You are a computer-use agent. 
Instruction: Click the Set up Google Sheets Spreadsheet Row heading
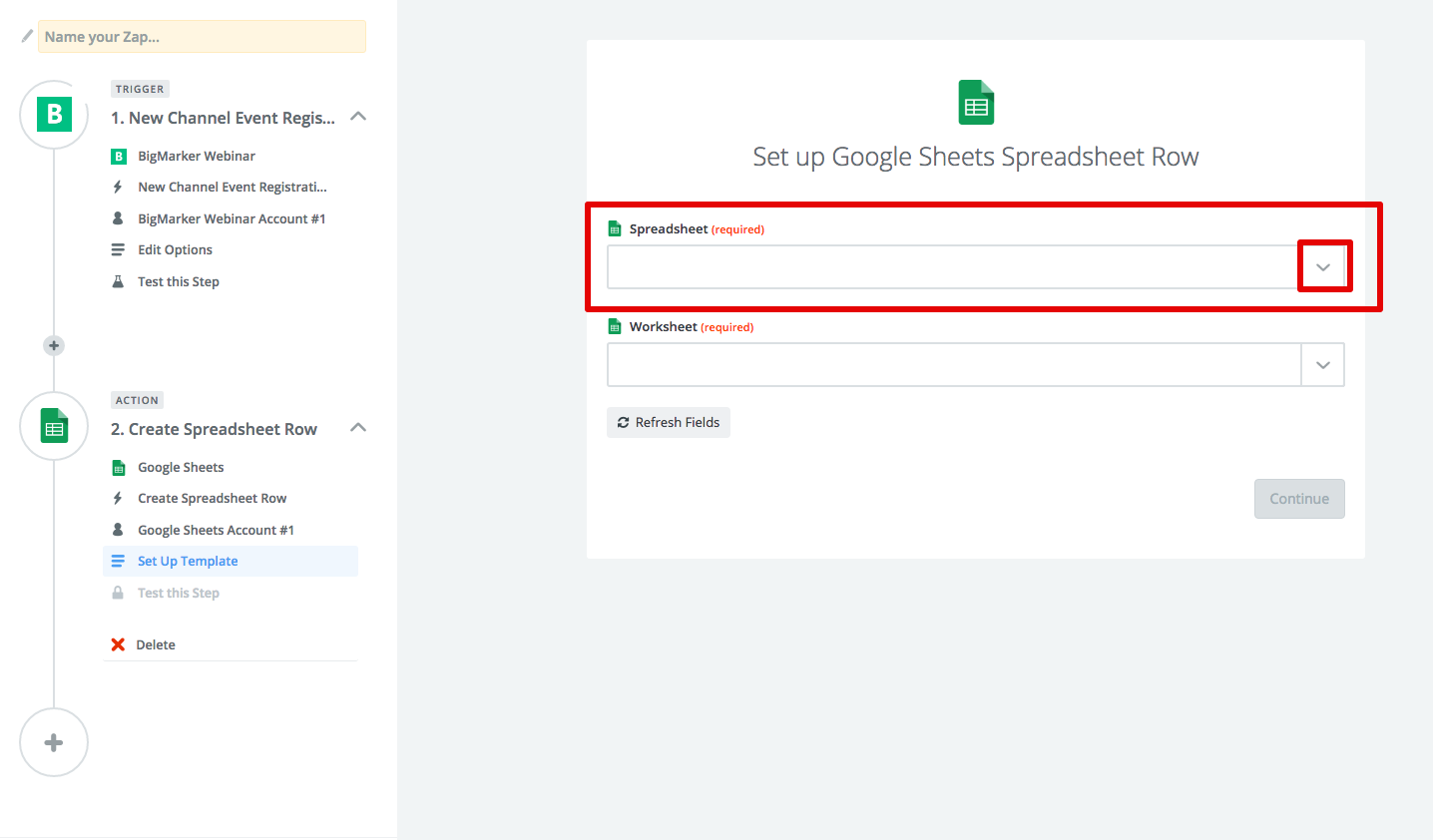pyautogui.click(x=976, y=157)
